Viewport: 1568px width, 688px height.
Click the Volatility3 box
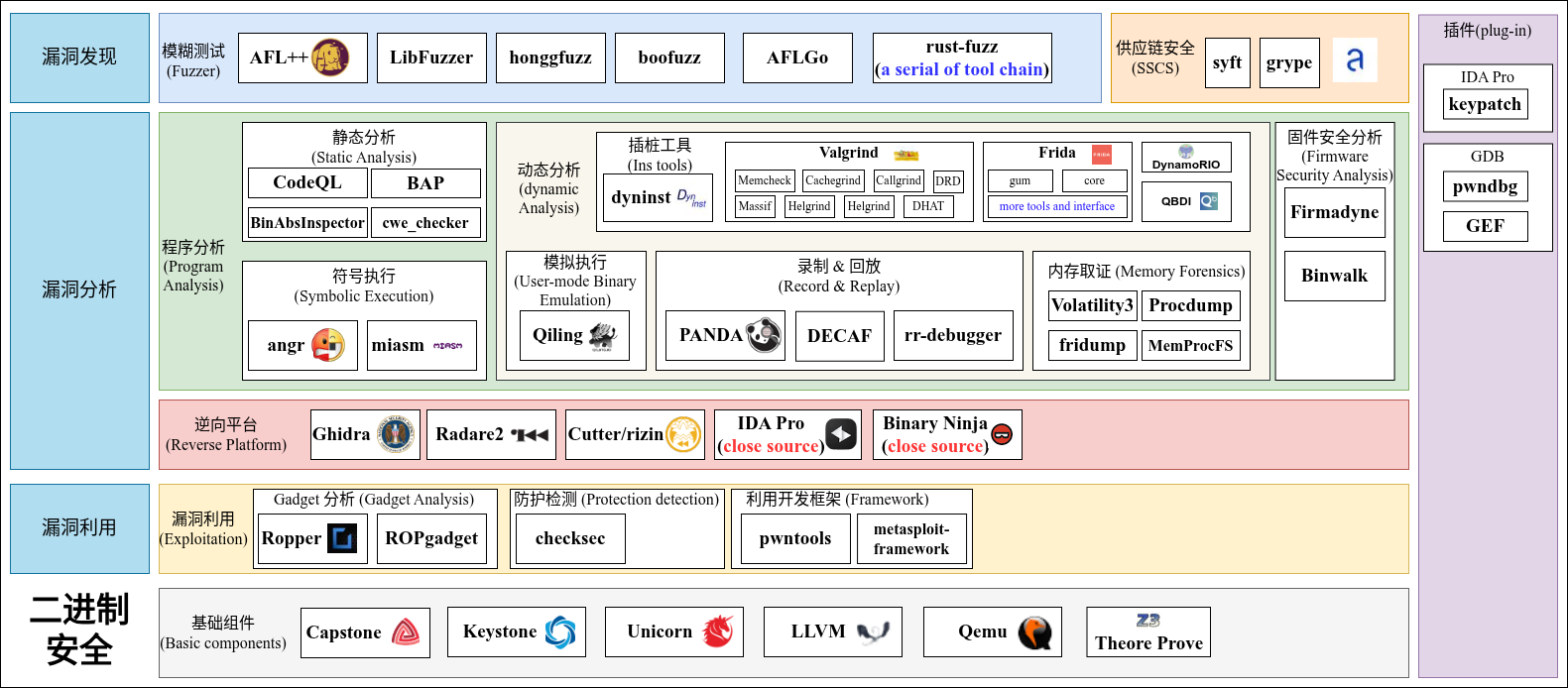[1092, 305]
